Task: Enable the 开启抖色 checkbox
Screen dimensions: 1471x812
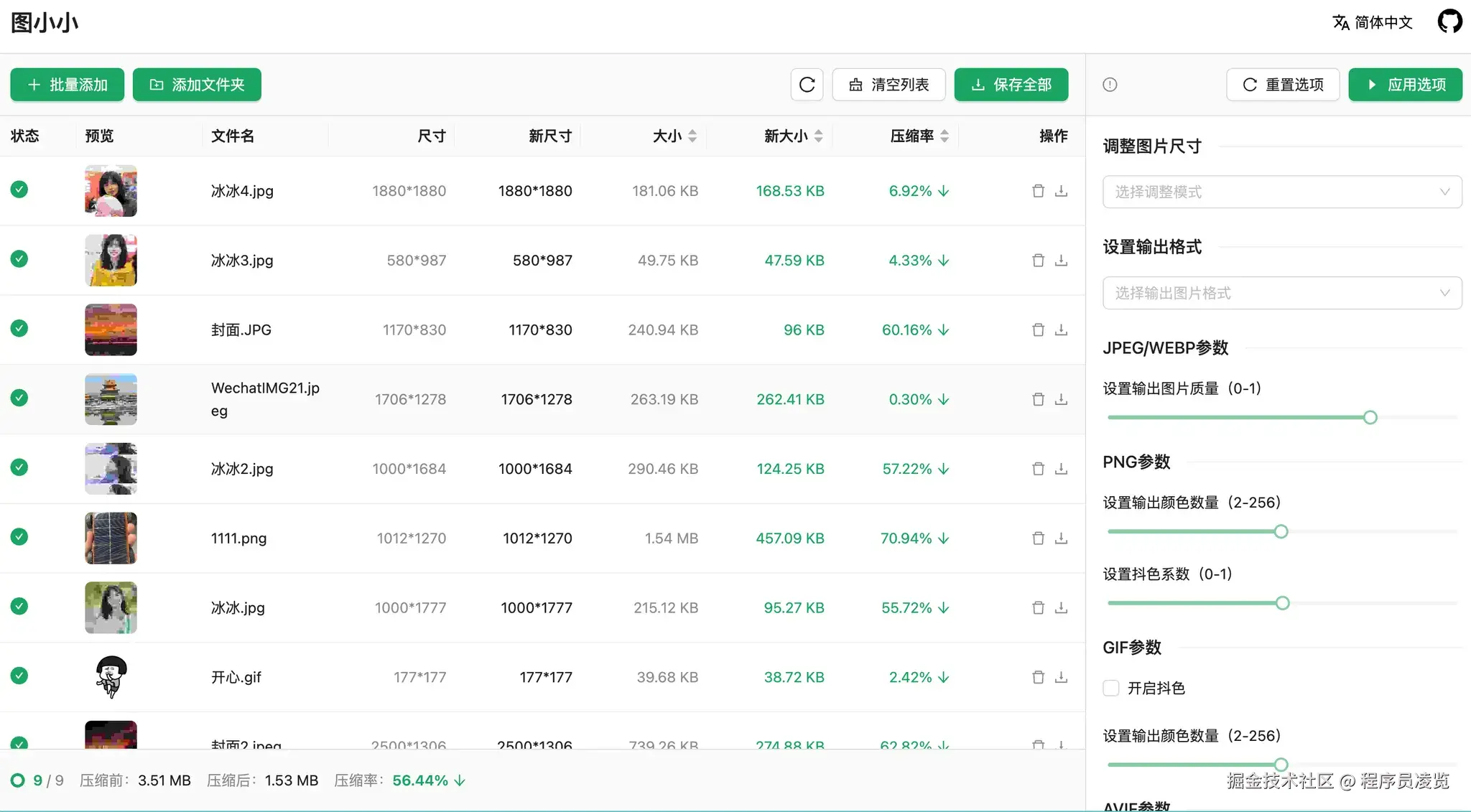Action: pyautogui.click(x=1111, y=688)
